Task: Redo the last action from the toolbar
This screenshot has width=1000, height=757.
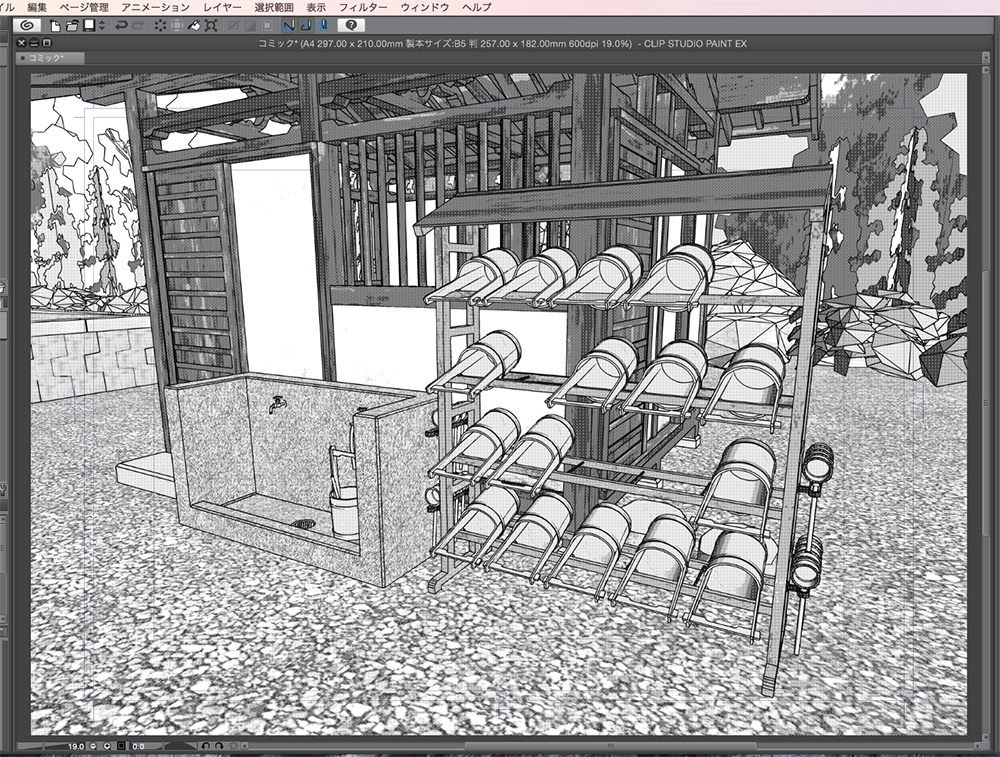Action: (x=138, y=27)
